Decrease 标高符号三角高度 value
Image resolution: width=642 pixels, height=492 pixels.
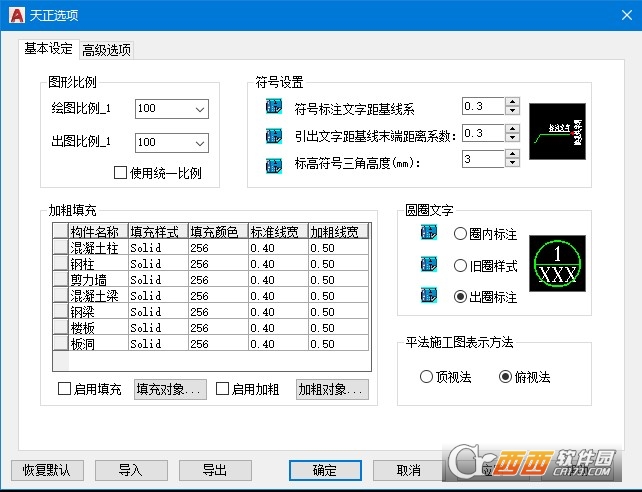coord(512,163)
